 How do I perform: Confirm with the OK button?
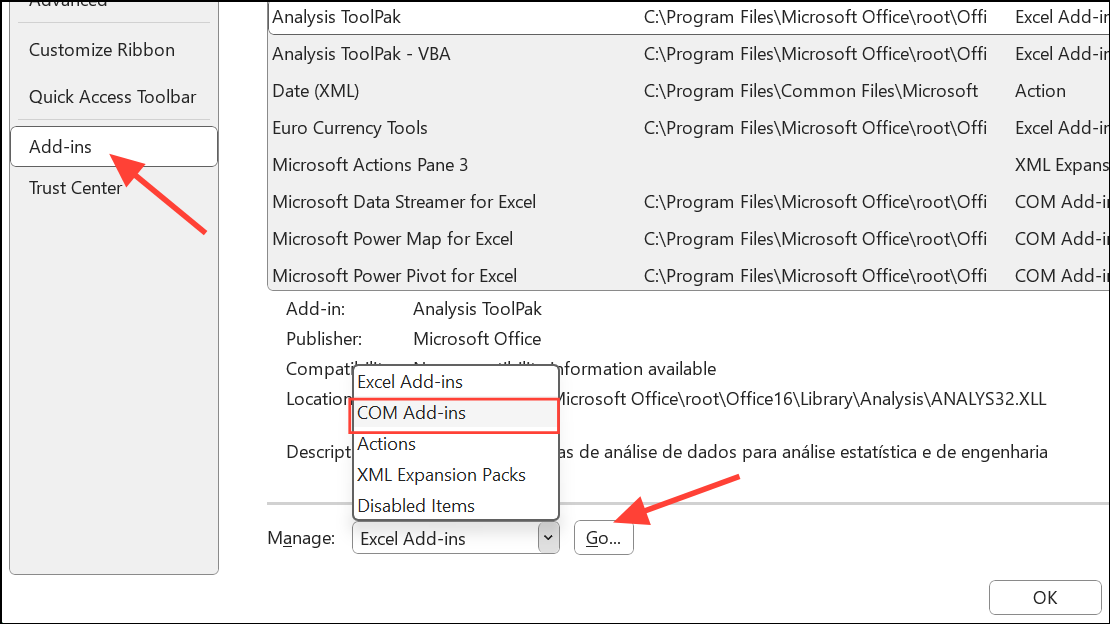click(1044, 597)
